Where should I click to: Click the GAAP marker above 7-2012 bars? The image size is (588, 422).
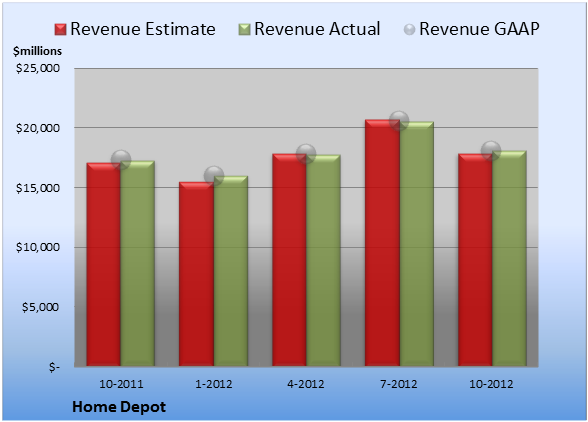click(x=399, y=121)
